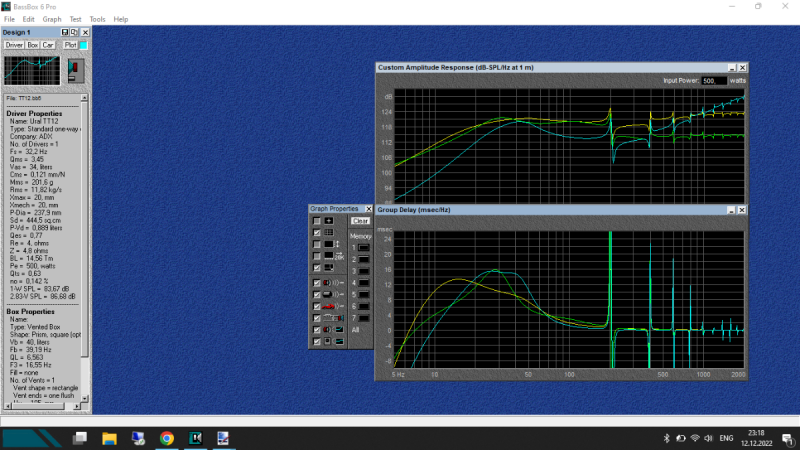
Task: Click the Input Power field showing 500
Action: point(714,80)
